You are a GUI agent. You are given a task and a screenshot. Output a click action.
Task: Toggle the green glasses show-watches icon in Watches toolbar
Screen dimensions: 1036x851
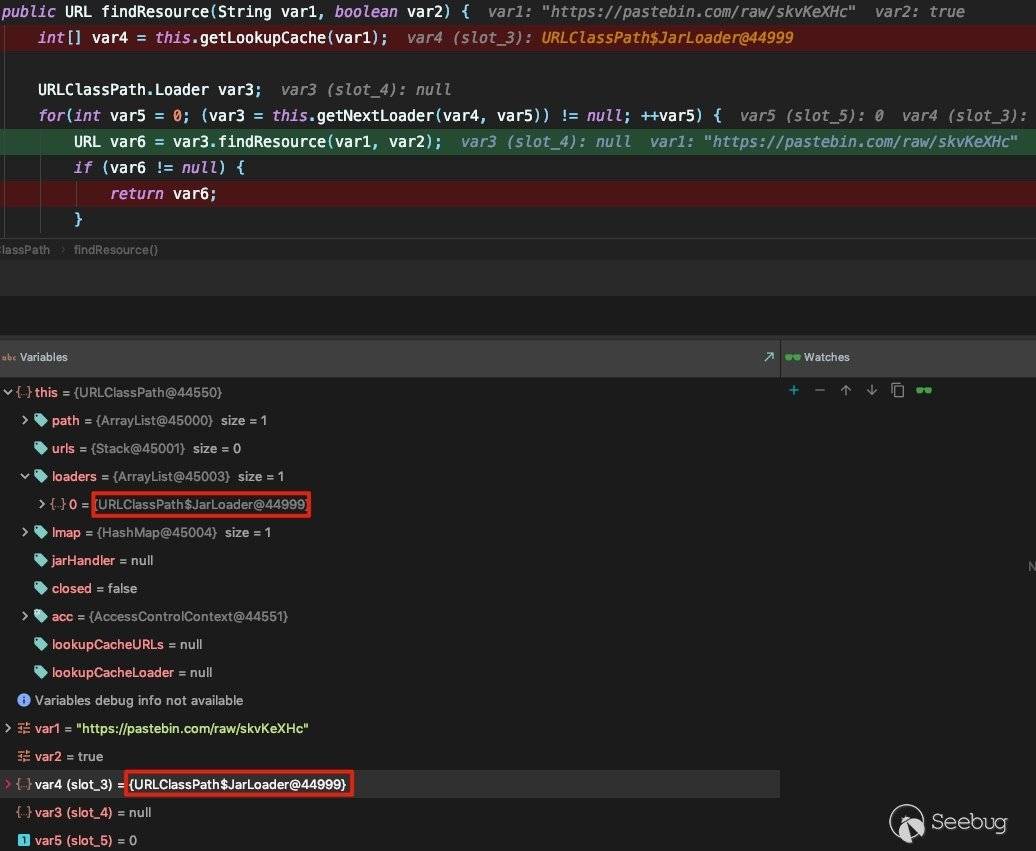coord(924,390)
